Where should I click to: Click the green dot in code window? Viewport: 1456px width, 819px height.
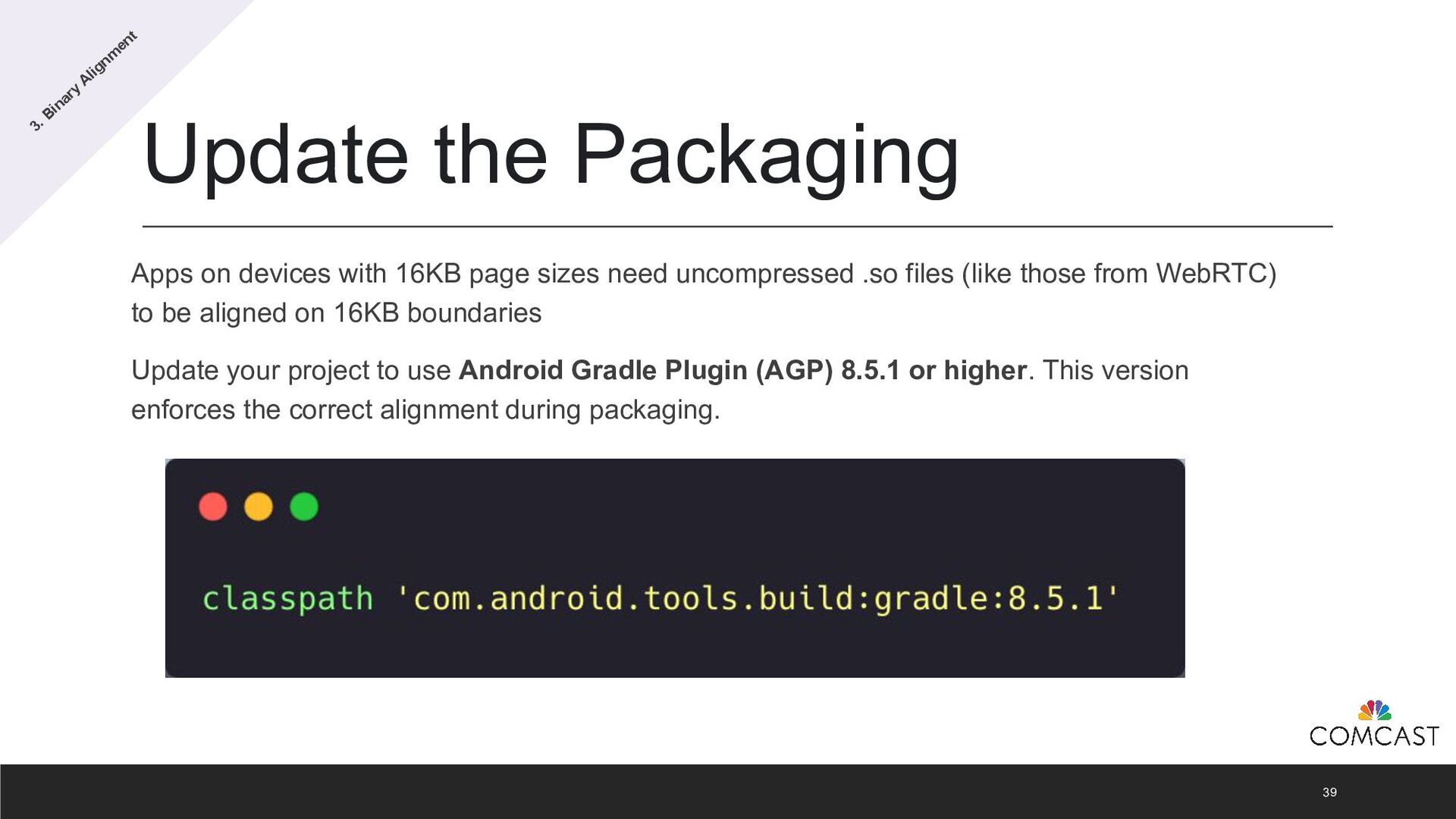coord(304,507)
